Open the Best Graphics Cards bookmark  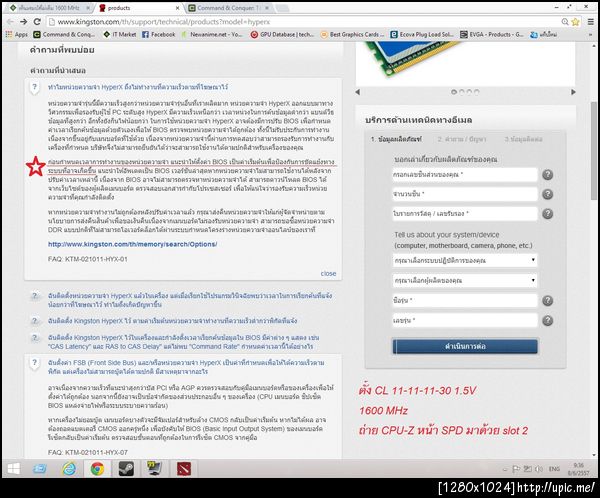pos(352,34)
